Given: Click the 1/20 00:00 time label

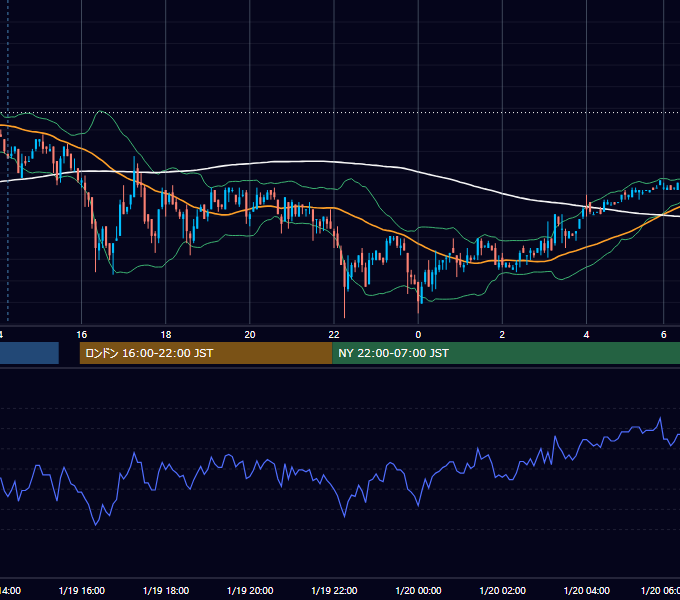Looking at the screenshot, I should pyautogui.click(x=418, y=590).
